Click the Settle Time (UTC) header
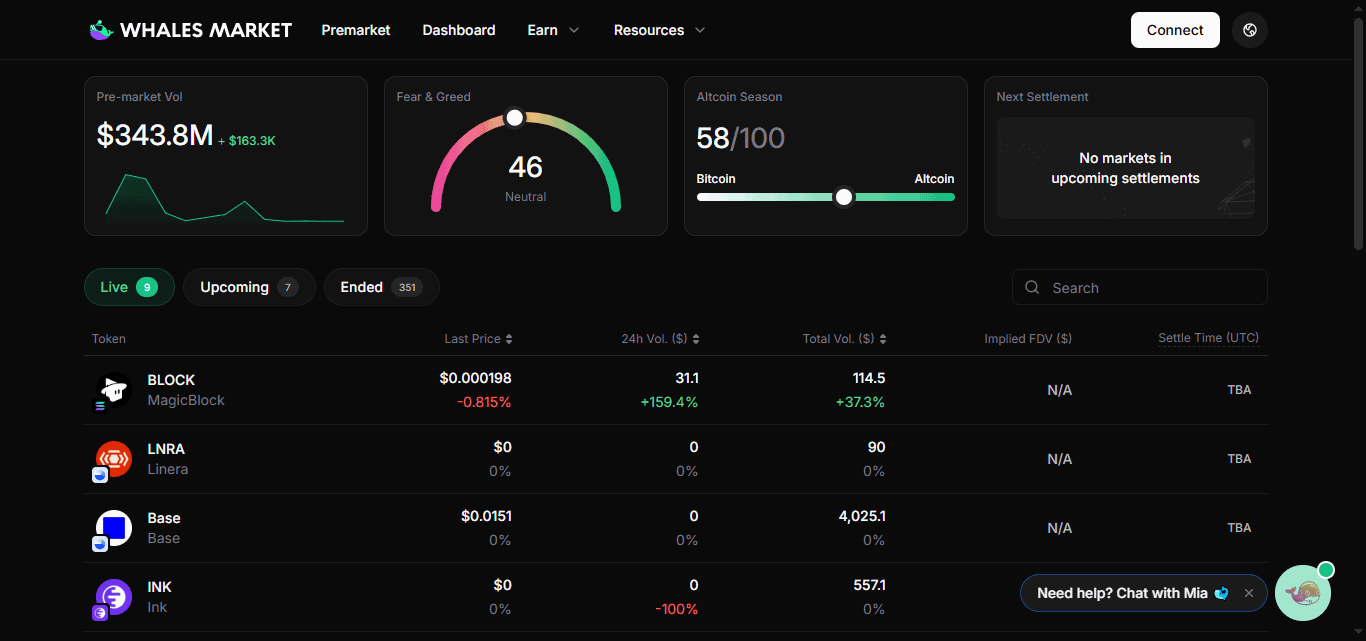 click(1208, 338)
